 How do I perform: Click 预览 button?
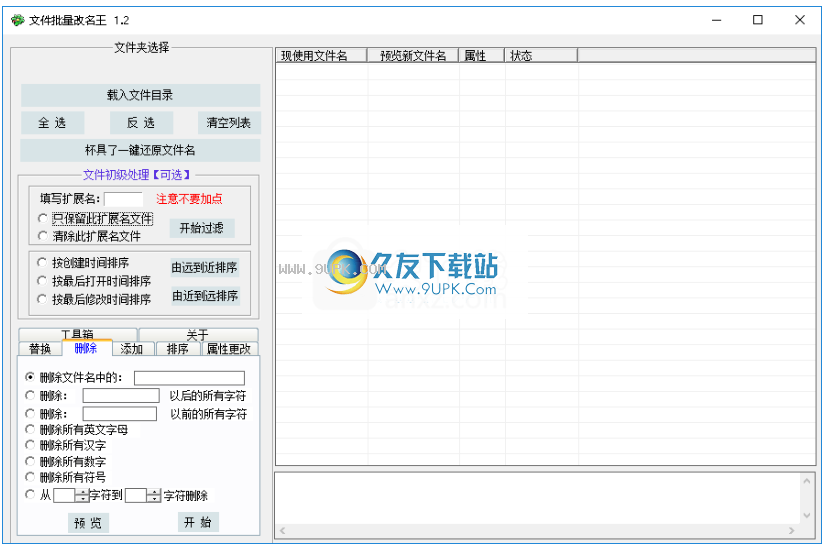coord(88,523)
